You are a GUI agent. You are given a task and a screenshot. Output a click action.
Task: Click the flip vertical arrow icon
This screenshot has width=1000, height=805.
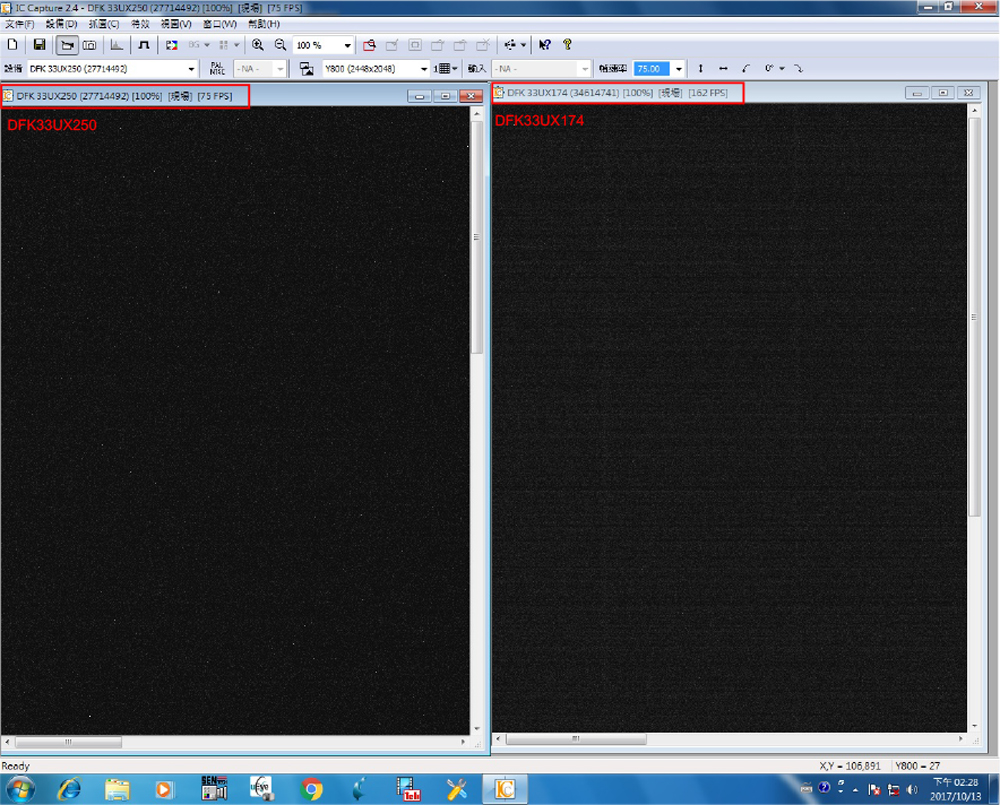tap(700, 69)
